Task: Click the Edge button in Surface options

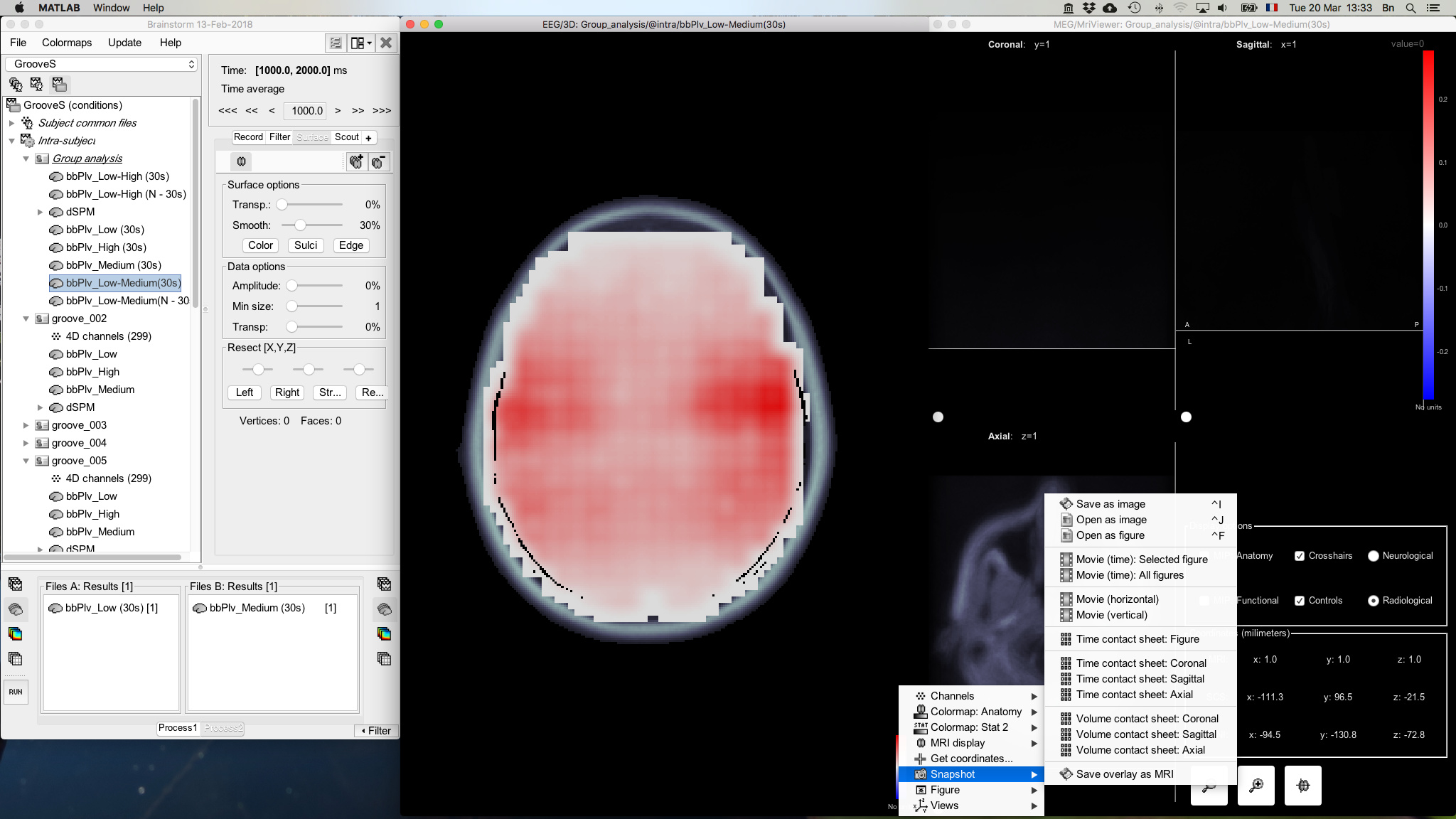Action: (351, 245)
